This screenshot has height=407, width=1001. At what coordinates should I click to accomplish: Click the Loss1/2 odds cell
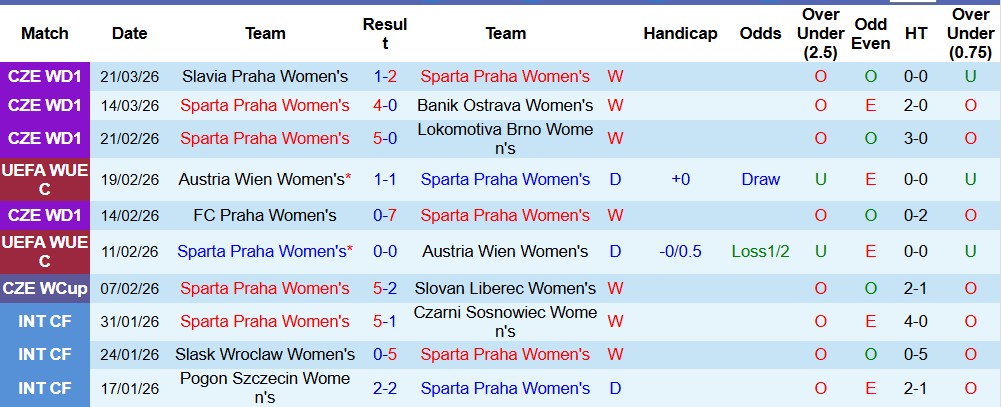(x=761, y=251)
